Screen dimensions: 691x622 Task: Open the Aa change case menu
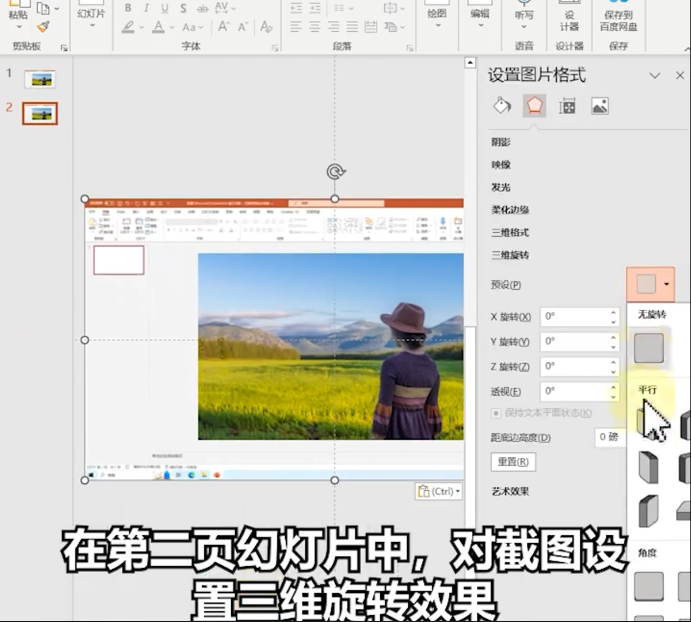pyautogui.click(x=192, y=27)
